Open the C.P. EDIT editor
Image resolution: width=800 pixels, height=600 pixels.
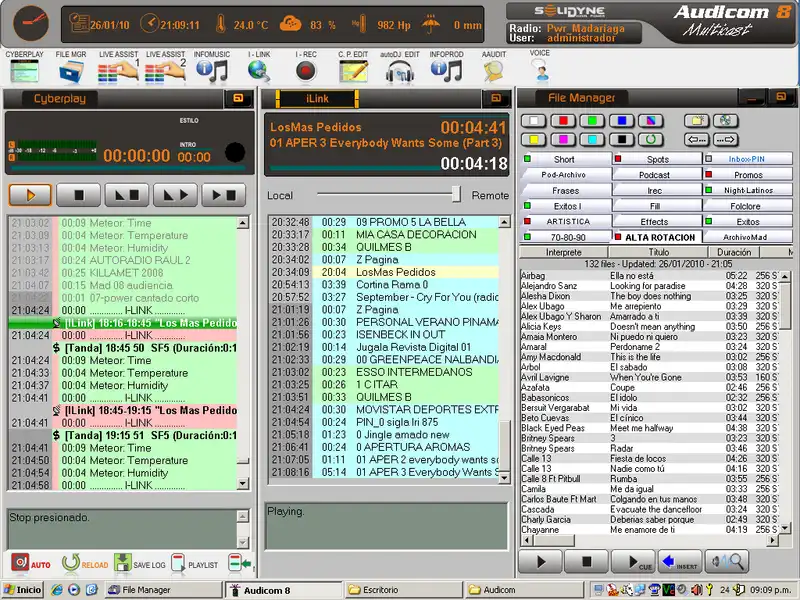click(x=353, y=71)
